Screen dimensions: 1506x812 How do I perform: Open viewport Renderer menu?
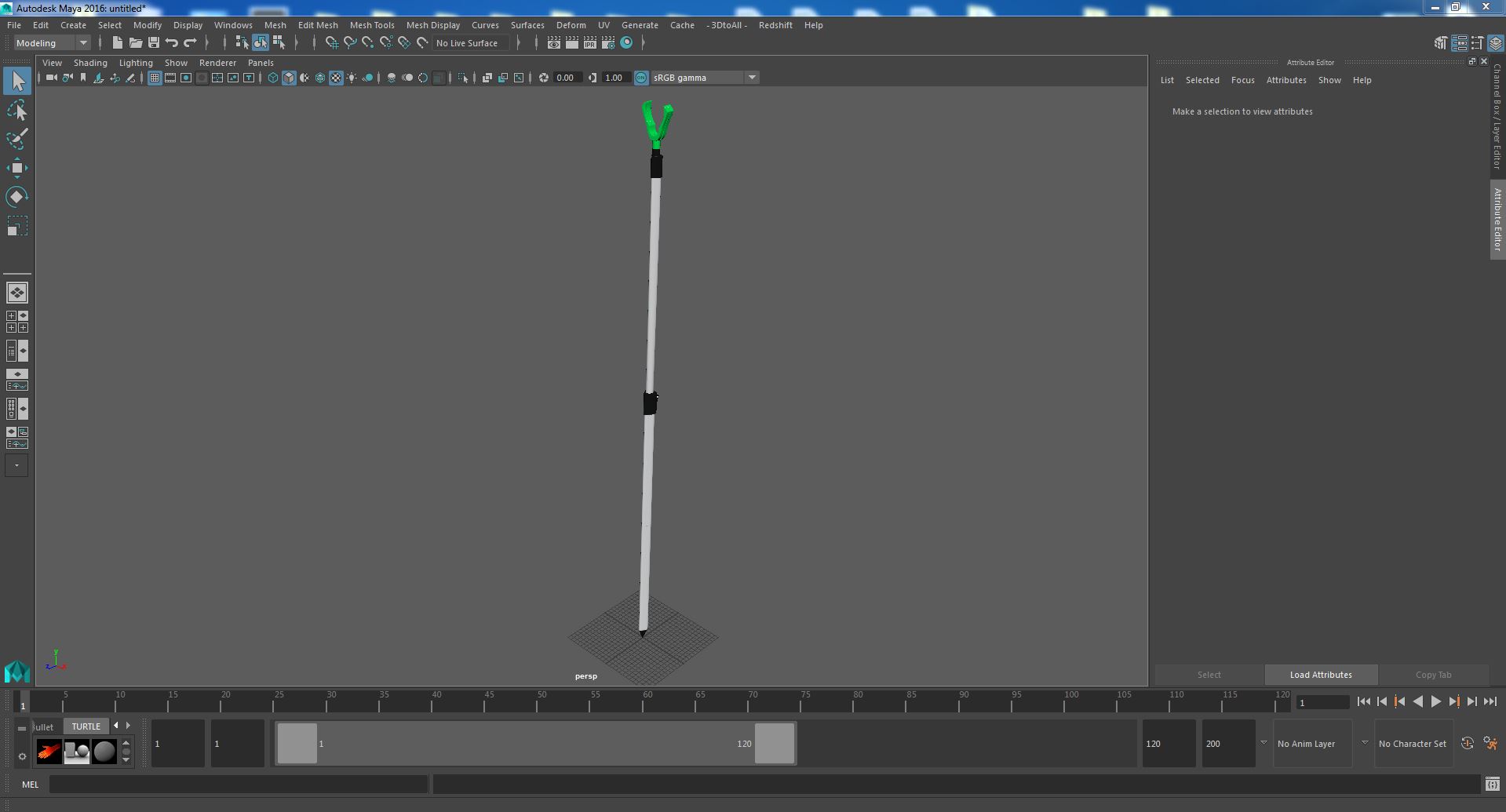pos(217,63)
